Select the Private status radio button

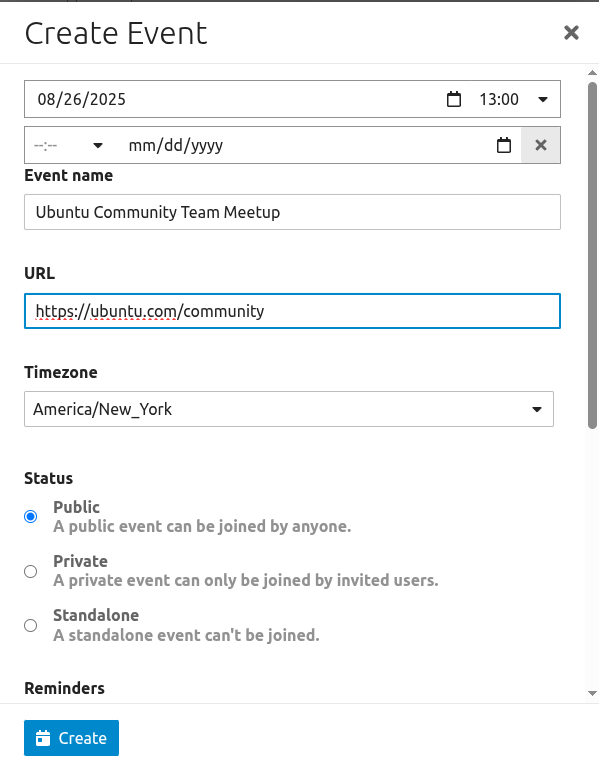point(31,571)
